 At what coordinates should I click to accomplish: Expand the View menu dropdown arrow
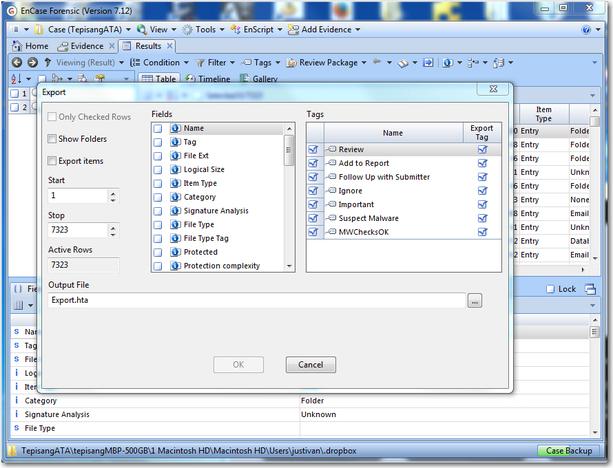click(174, 30)
